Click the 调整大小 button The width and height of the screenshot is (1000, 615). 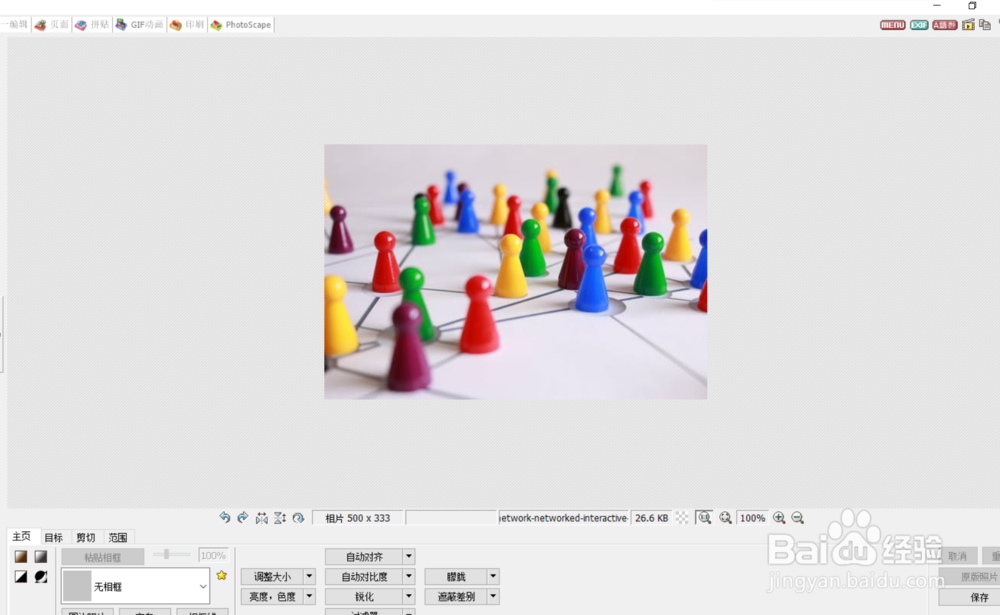[x=272, y=576]
